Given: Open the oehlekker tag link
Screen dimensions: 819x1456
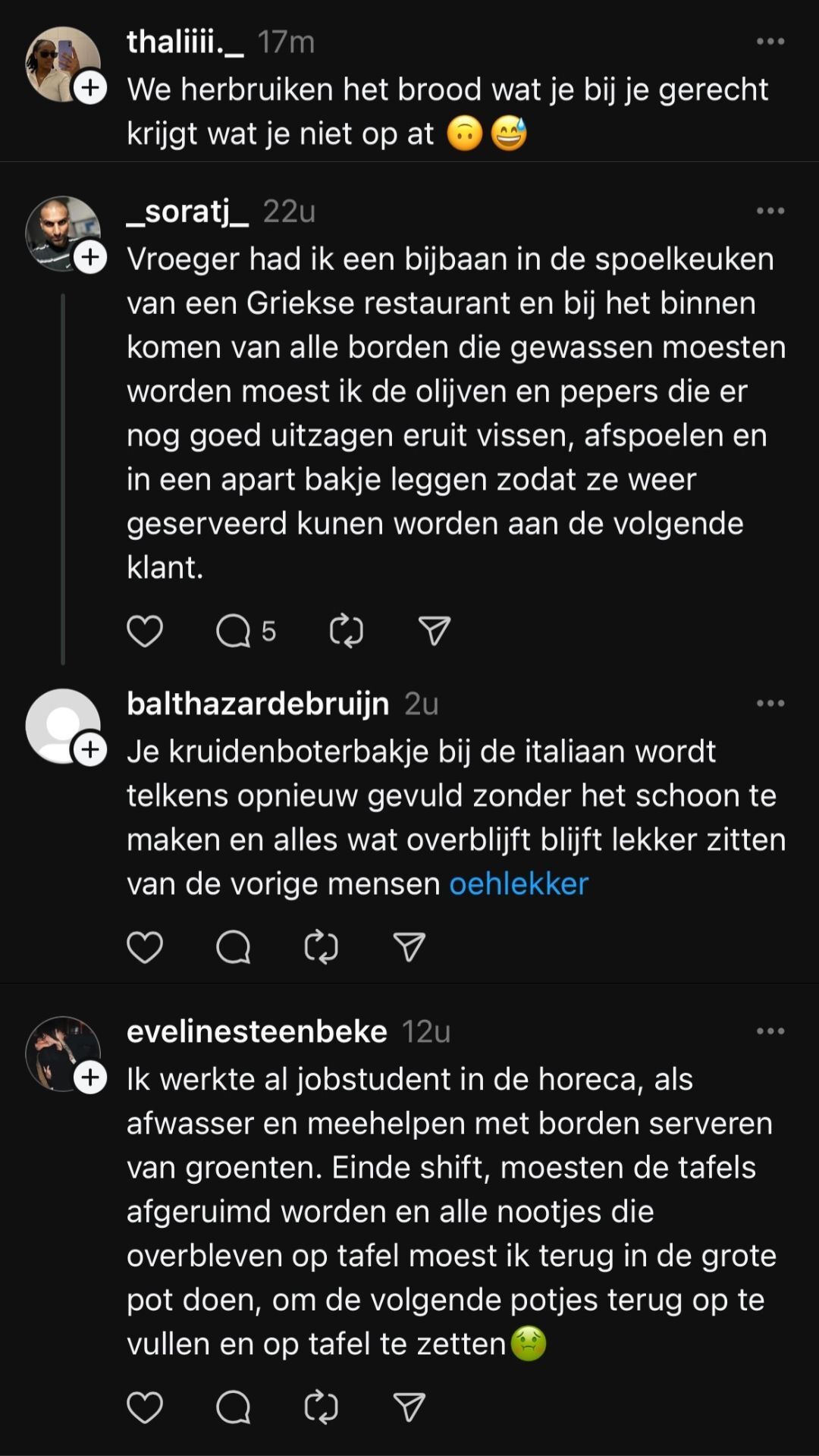Looking at the screenshot, I should coord(519,884).
